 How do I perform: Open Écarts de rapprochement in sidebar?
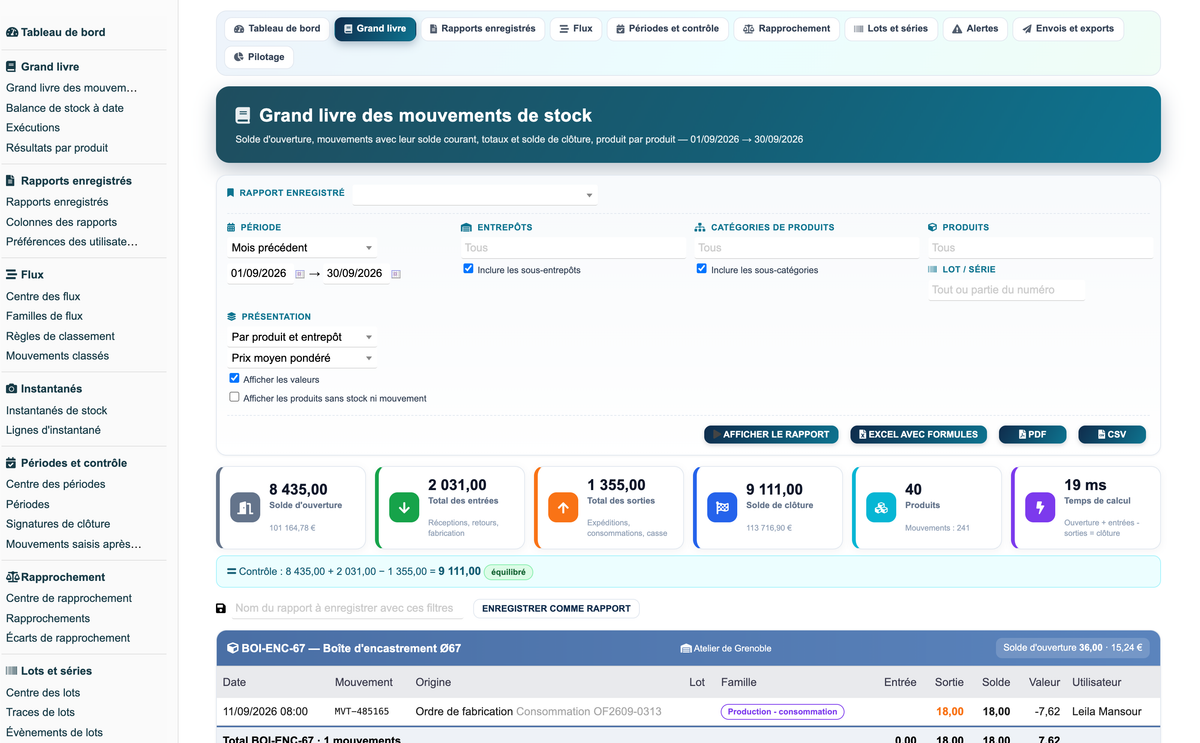point(68,638)
